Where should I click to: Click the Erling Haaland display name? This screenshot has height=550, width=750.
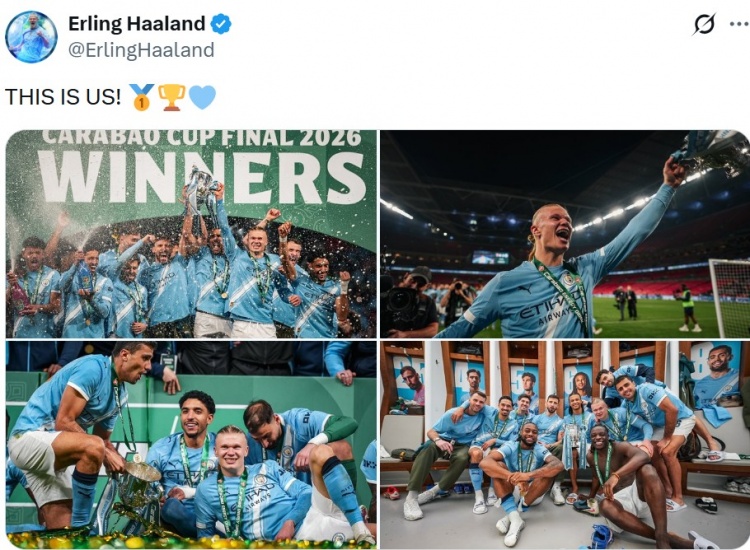(x=137, y=23)
